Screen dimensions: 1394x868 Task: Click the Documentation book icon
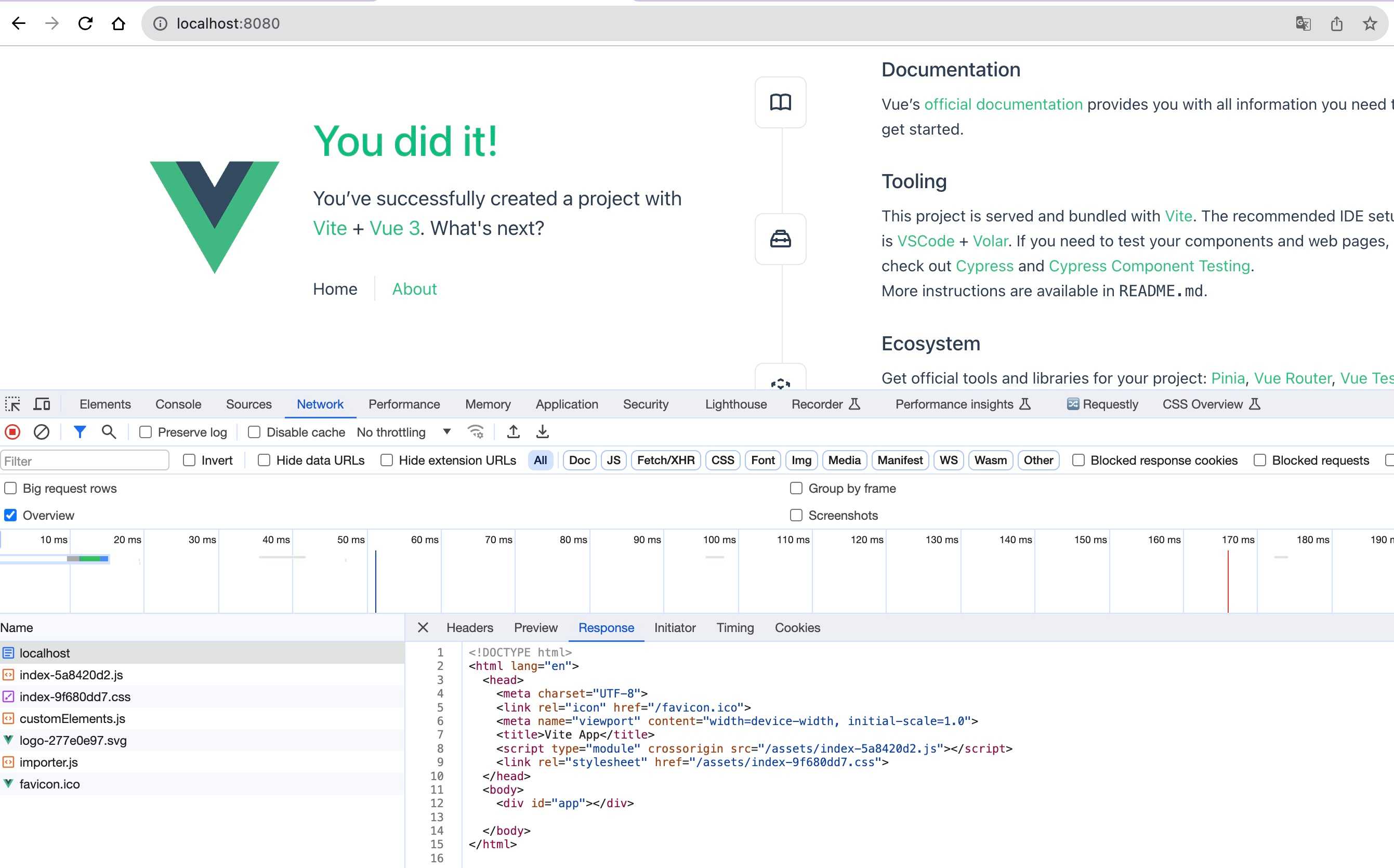pos(781,102)
